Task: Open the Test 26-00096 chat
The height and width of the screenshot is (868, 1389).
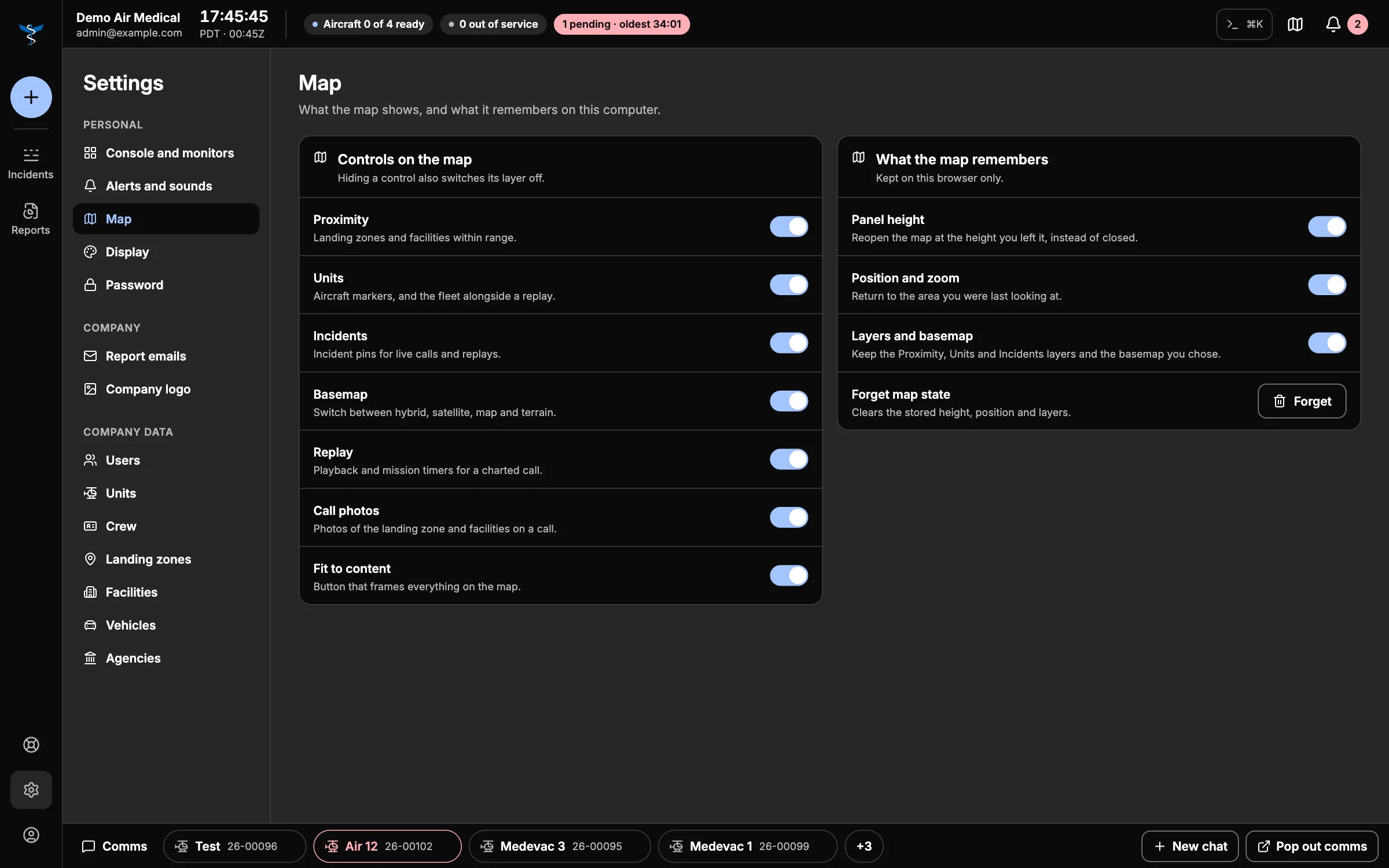Action: coord(234,846)
